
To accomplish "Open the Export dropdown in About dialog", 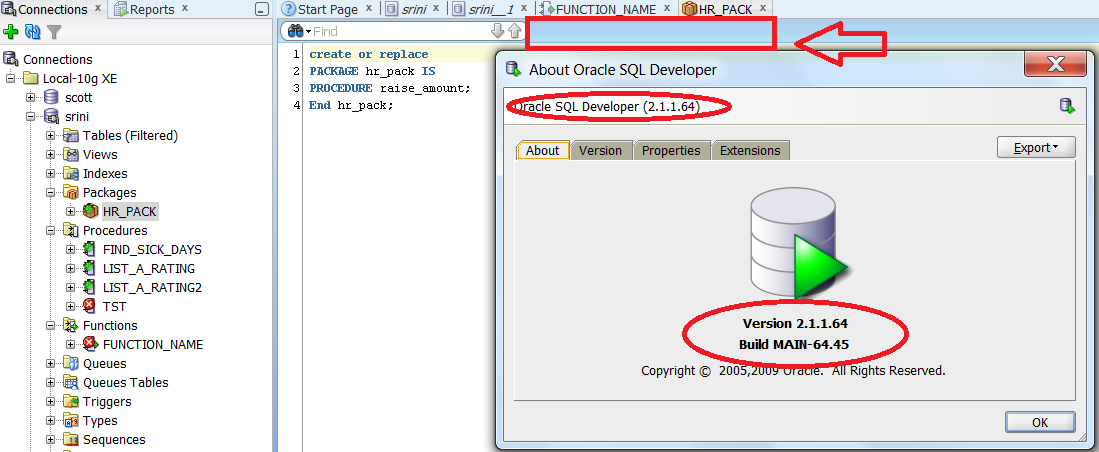I will 1036,148.
